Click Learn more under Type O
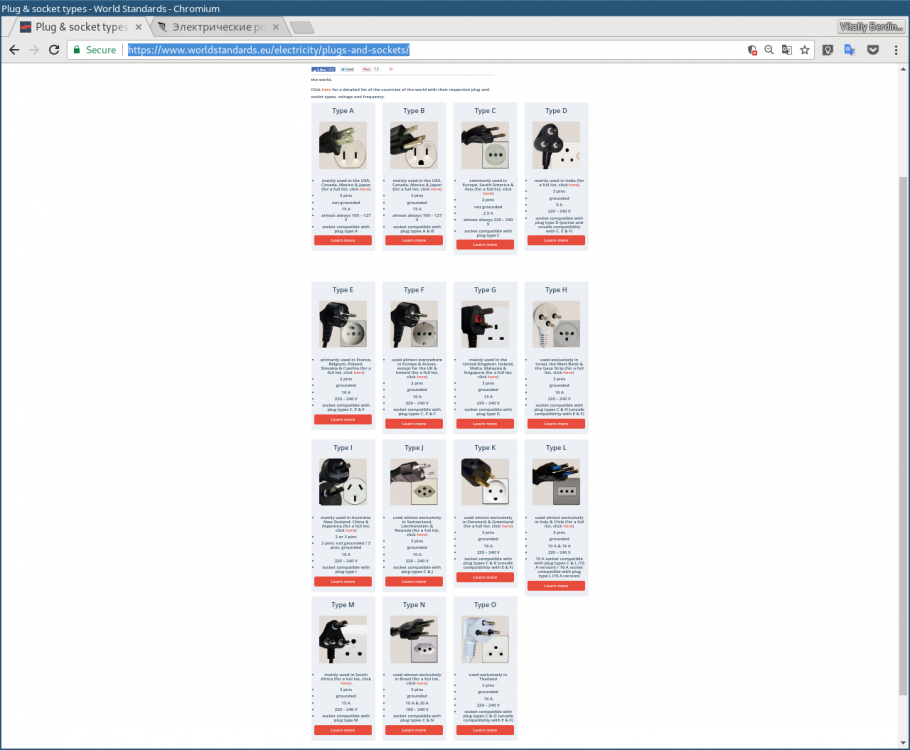 [485, 729]
